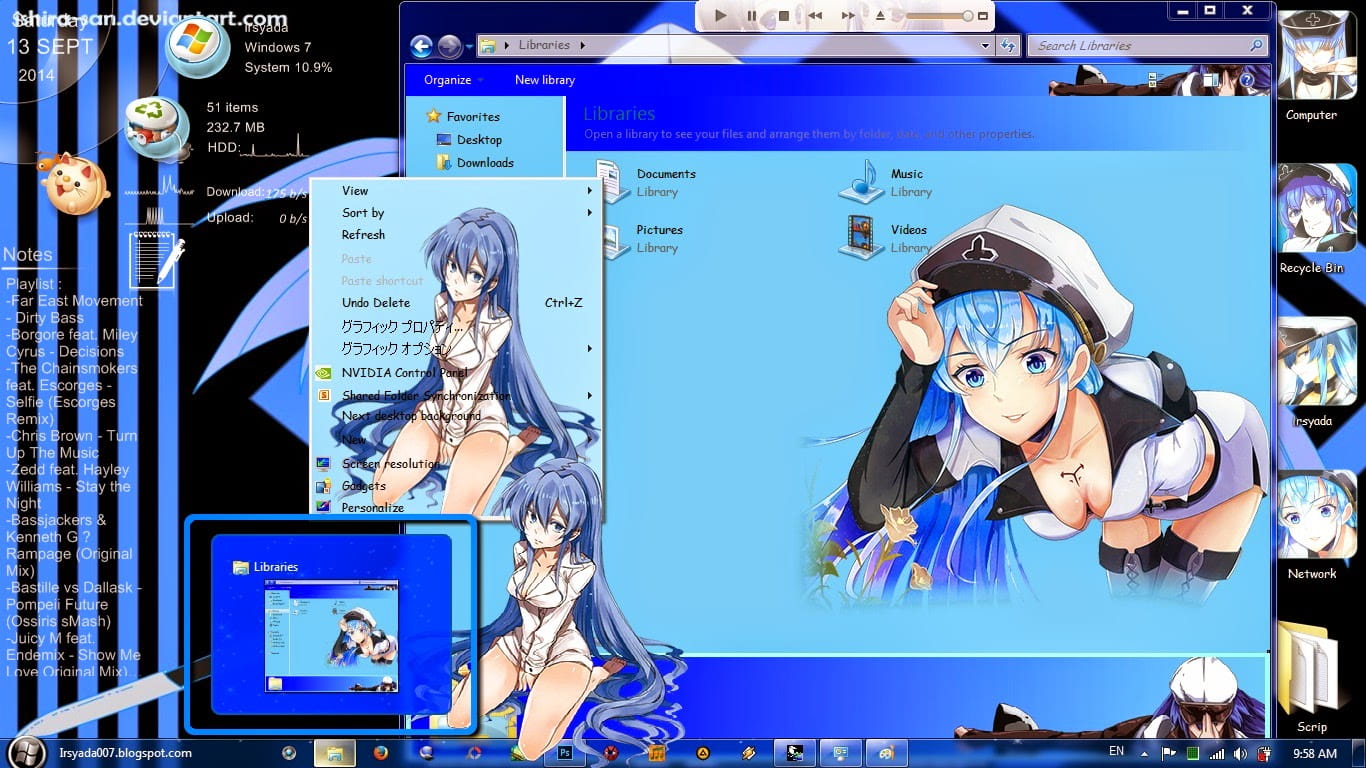Choose Refresh from the context menu
Image resolution: width=1366 pixels, height=768 pixels.
(x=363, y=235)
